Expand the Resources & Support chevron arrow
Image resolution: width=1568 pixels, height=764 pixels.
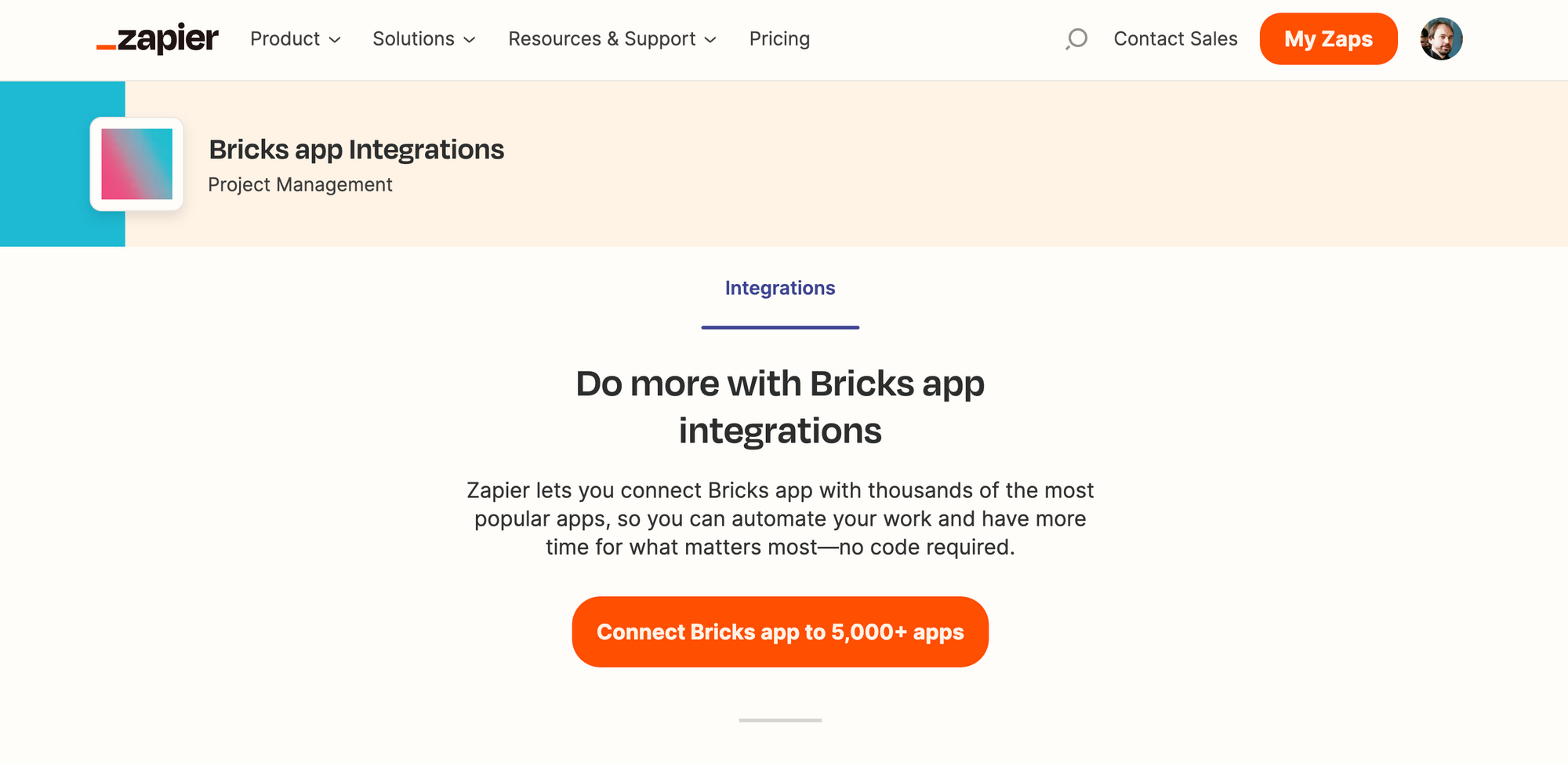[710, 40]
